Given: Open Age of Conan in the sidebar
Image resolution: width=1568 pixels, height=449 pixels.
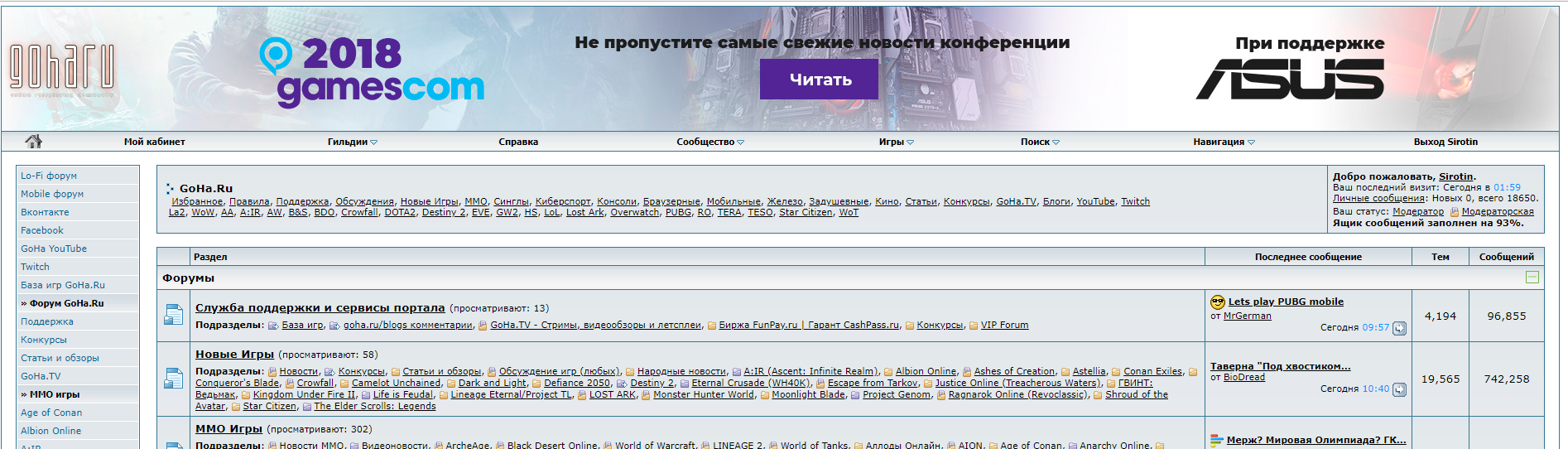Looking at the screenshot, I should tap(51, 413).
